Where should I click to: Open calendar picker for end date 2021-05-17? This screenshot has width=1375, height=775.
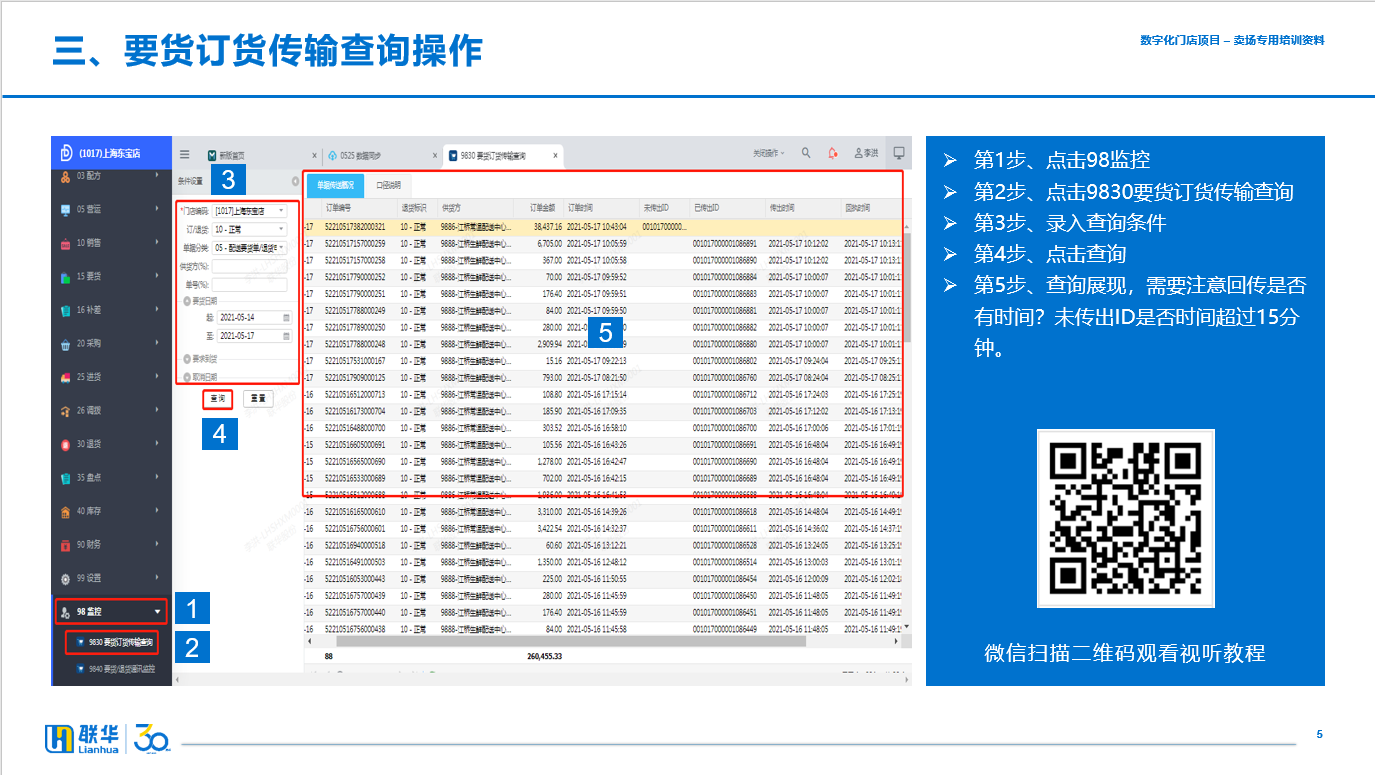point(285,336)
